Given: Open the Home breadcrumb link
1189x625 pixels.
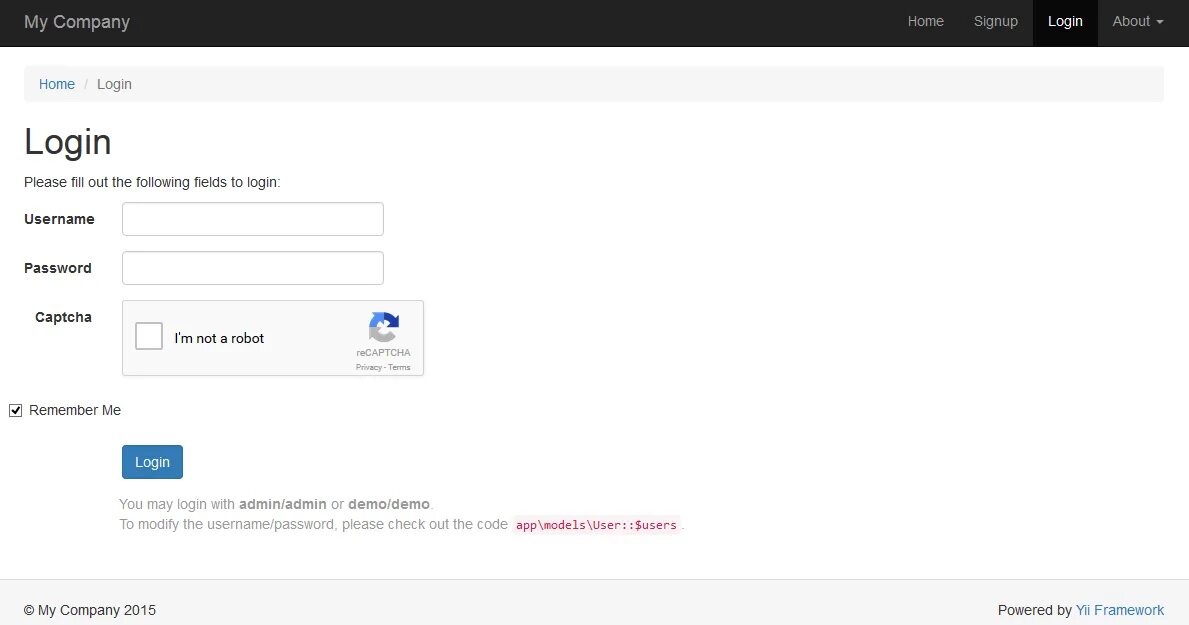Looking at the screenshot, I should (56, 84).
